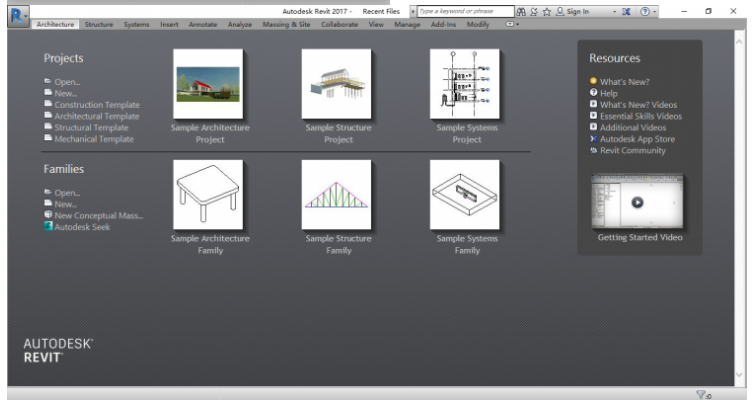Open the Manage tab
This screenshot has height=404, width=756.
coord(407,24)
